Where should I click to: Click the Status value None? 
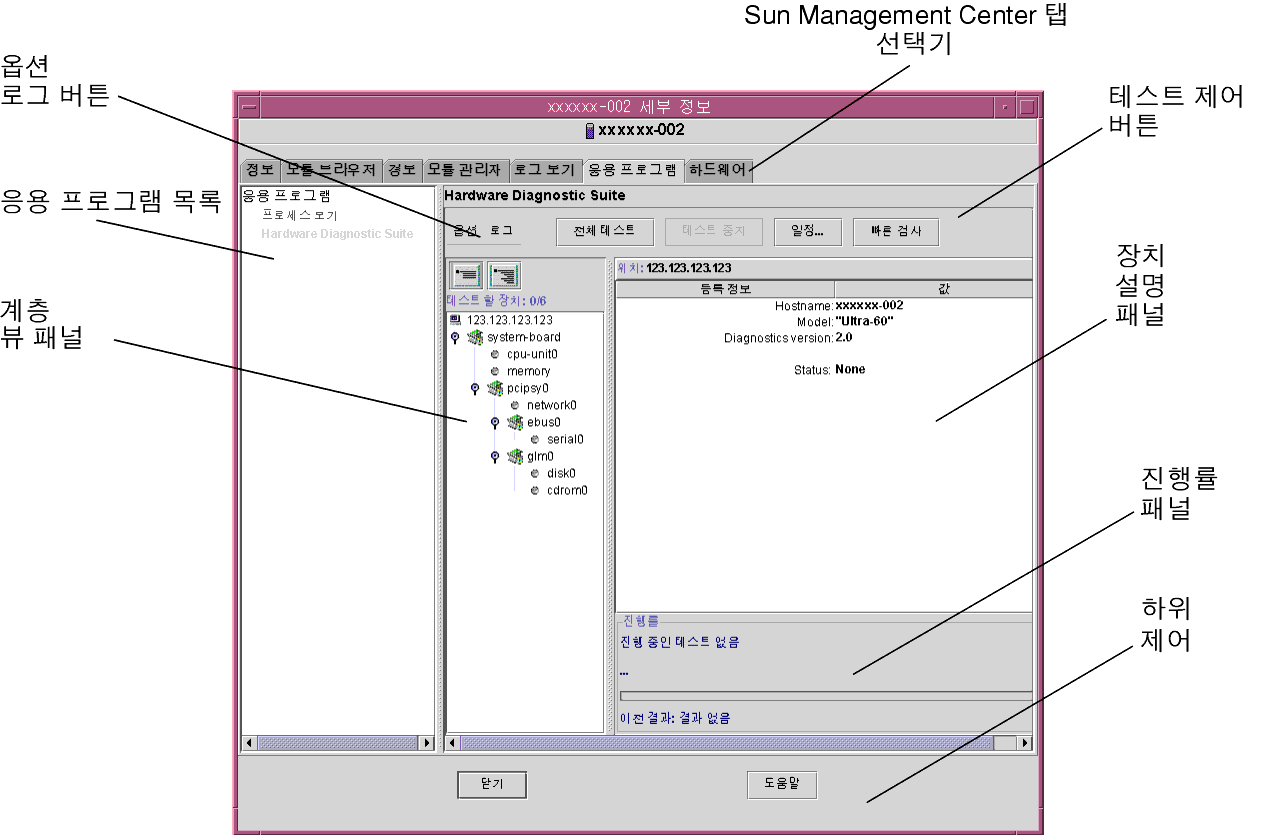[850, 369]
